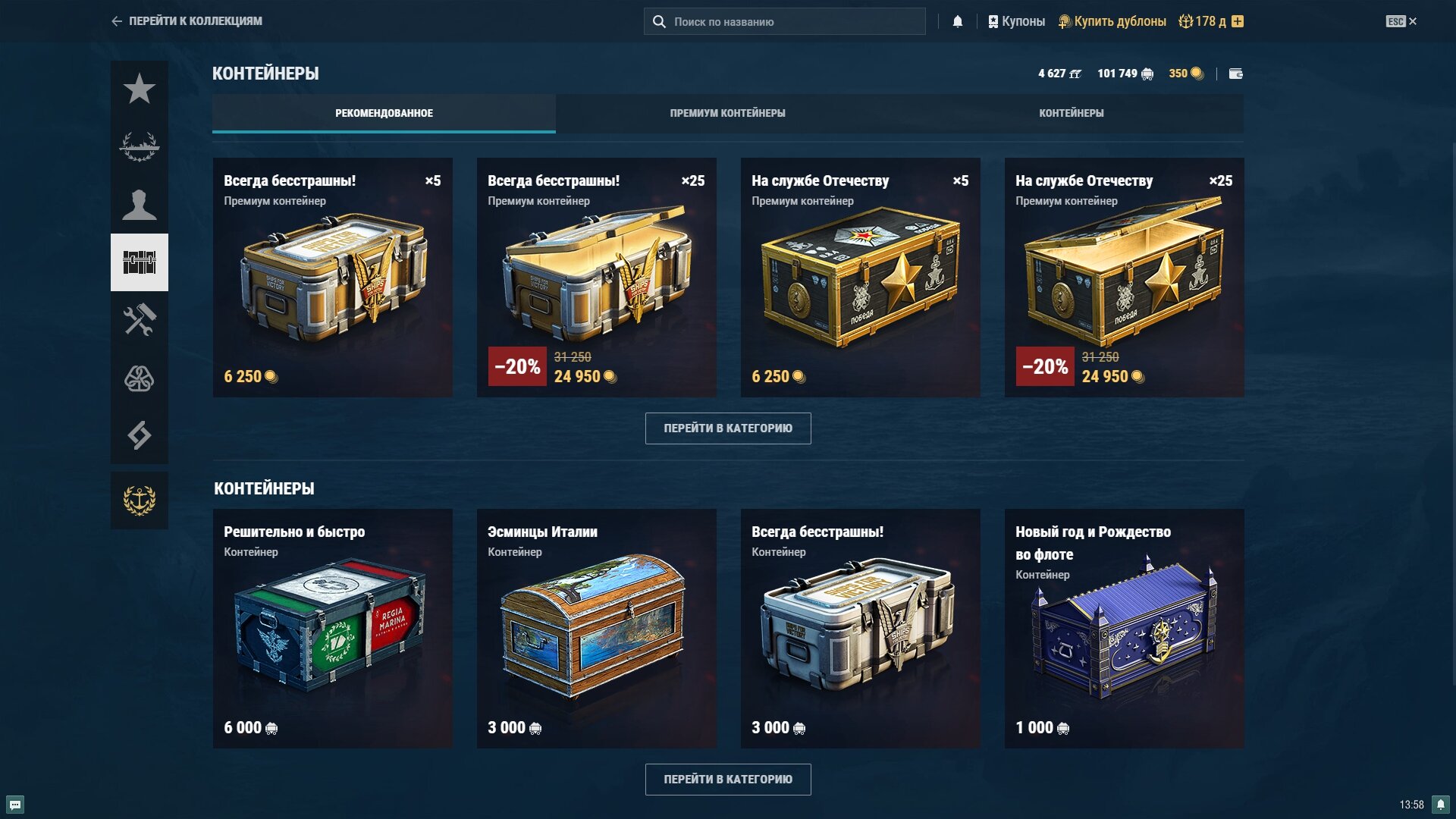
Task: Select the commanders silhouette sidebar icon
Action: coord(140,205)
